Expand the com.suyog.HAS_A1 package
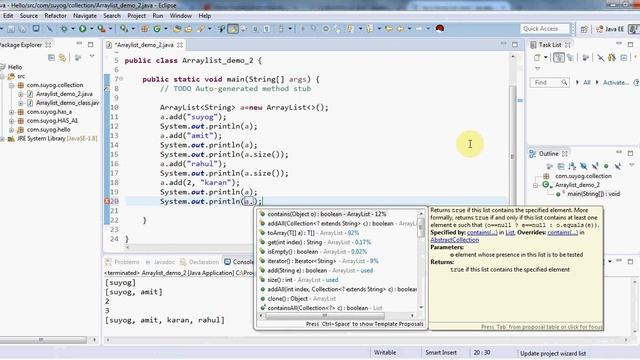This screenshot has width=640, height=360. pos(11,121)
